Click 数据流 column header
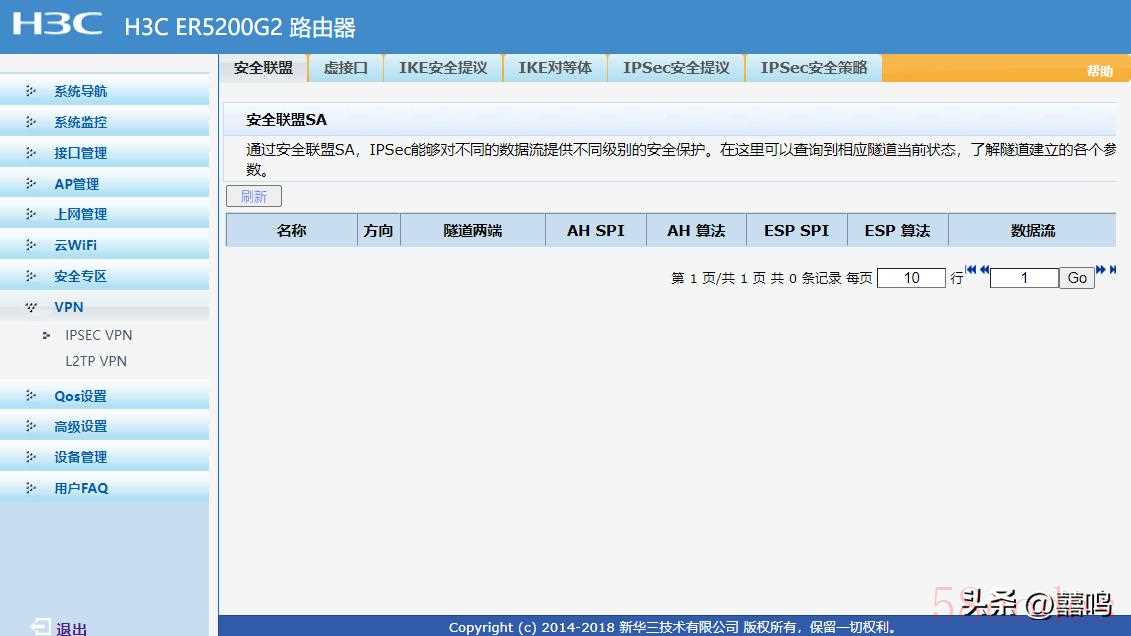Screen dimensions: 1131x636 1032,231
